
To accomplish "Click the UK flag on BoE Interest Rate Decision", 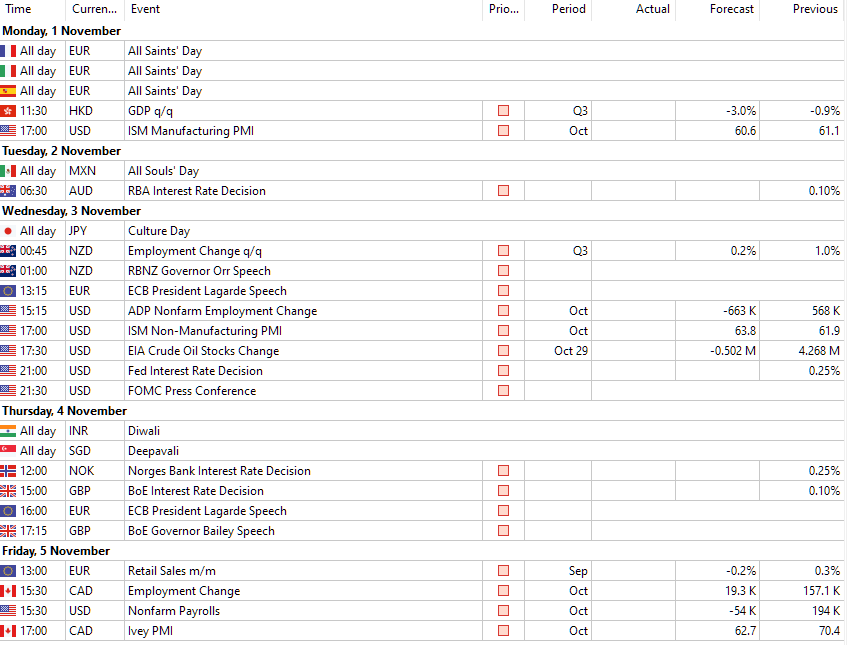I will [8, 491].
